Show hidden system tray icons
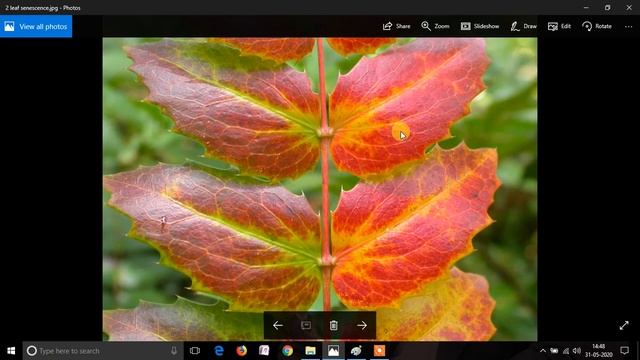 [x=542, y=351]
